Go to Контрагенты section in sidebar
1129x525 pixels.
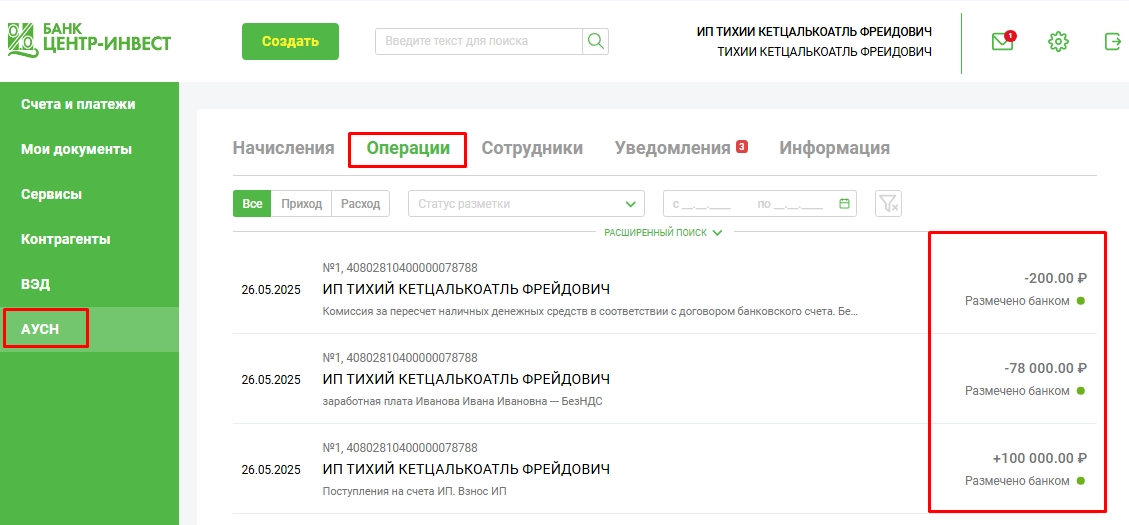click(65, 239)
